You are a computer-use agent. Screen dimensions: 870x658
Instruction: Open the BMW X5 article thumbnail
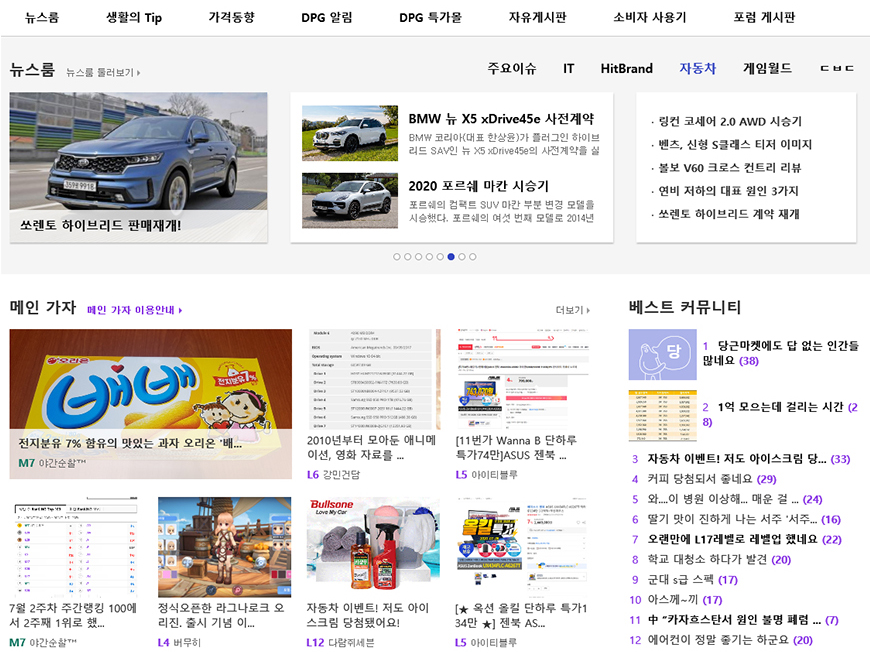(350, 133)
